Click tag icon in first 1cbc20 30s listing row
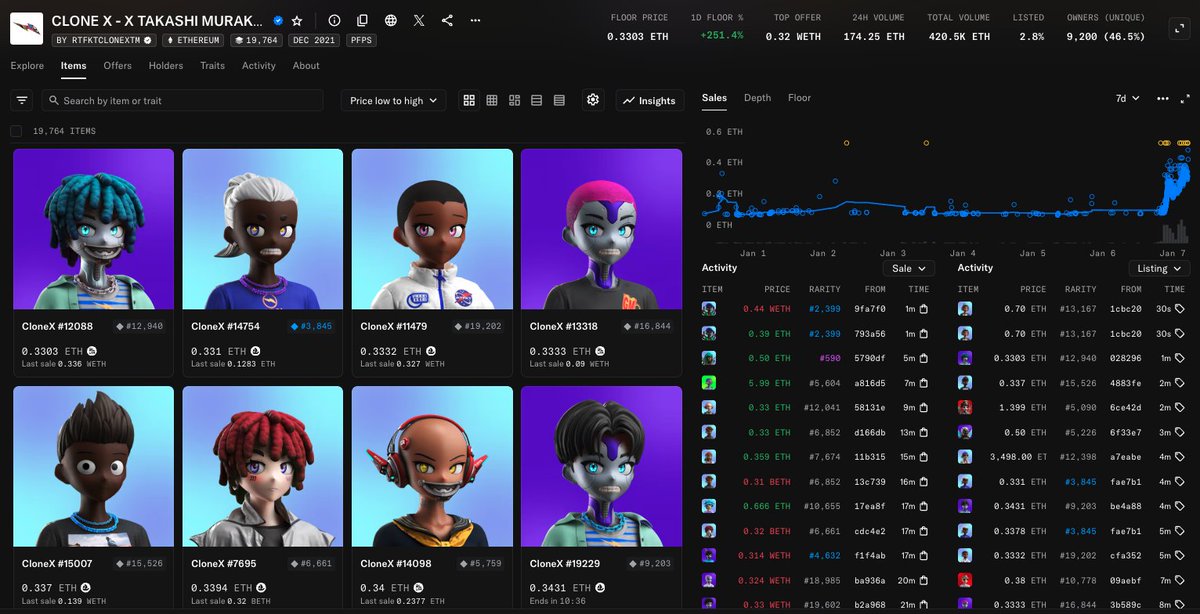Screen dimensions: 1200x614 pyautogui.click(x=1180, y=309)
